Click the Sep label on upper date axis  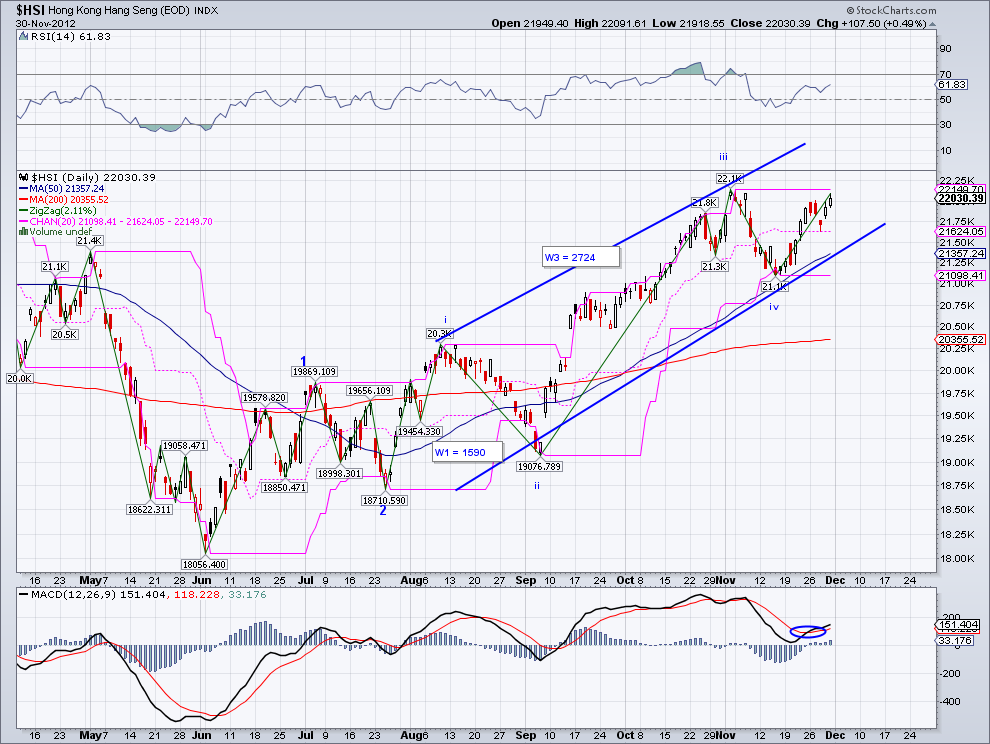coord(525,580)
